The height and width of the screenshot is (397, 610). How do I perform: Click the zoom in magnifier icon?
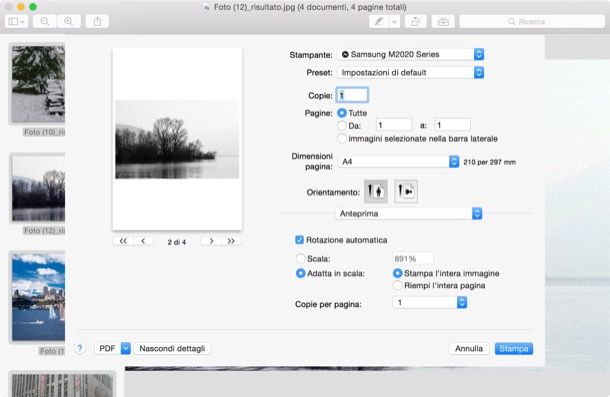pos(69,21)
